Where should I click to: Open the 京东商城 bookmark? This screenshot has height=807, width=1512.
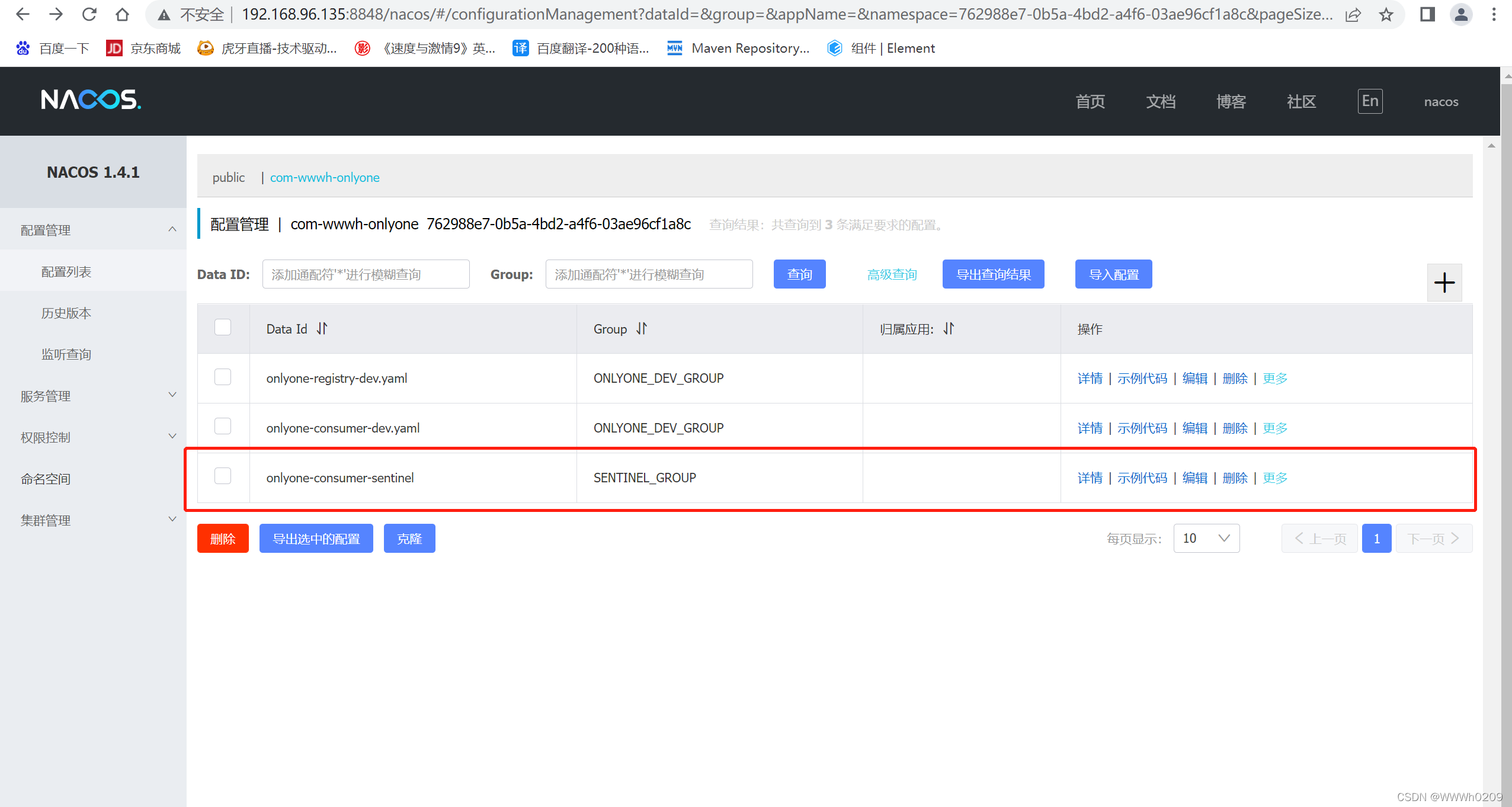(143, 48)
